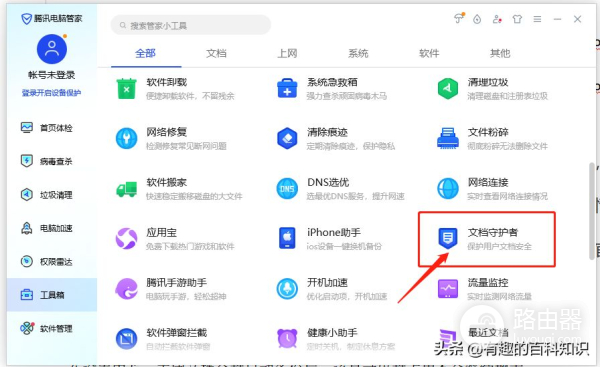Click the 开机加速 title text
Viewport: 600px width, 367px height.
pyautogui.click(x=327, y=282)
